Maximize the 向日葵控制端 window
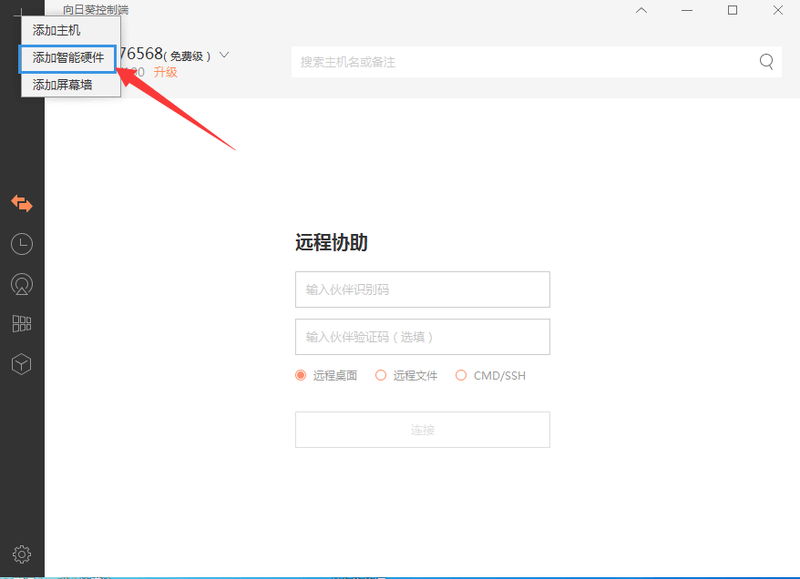Viewport: 800px width, 579px height. [732, 10]
